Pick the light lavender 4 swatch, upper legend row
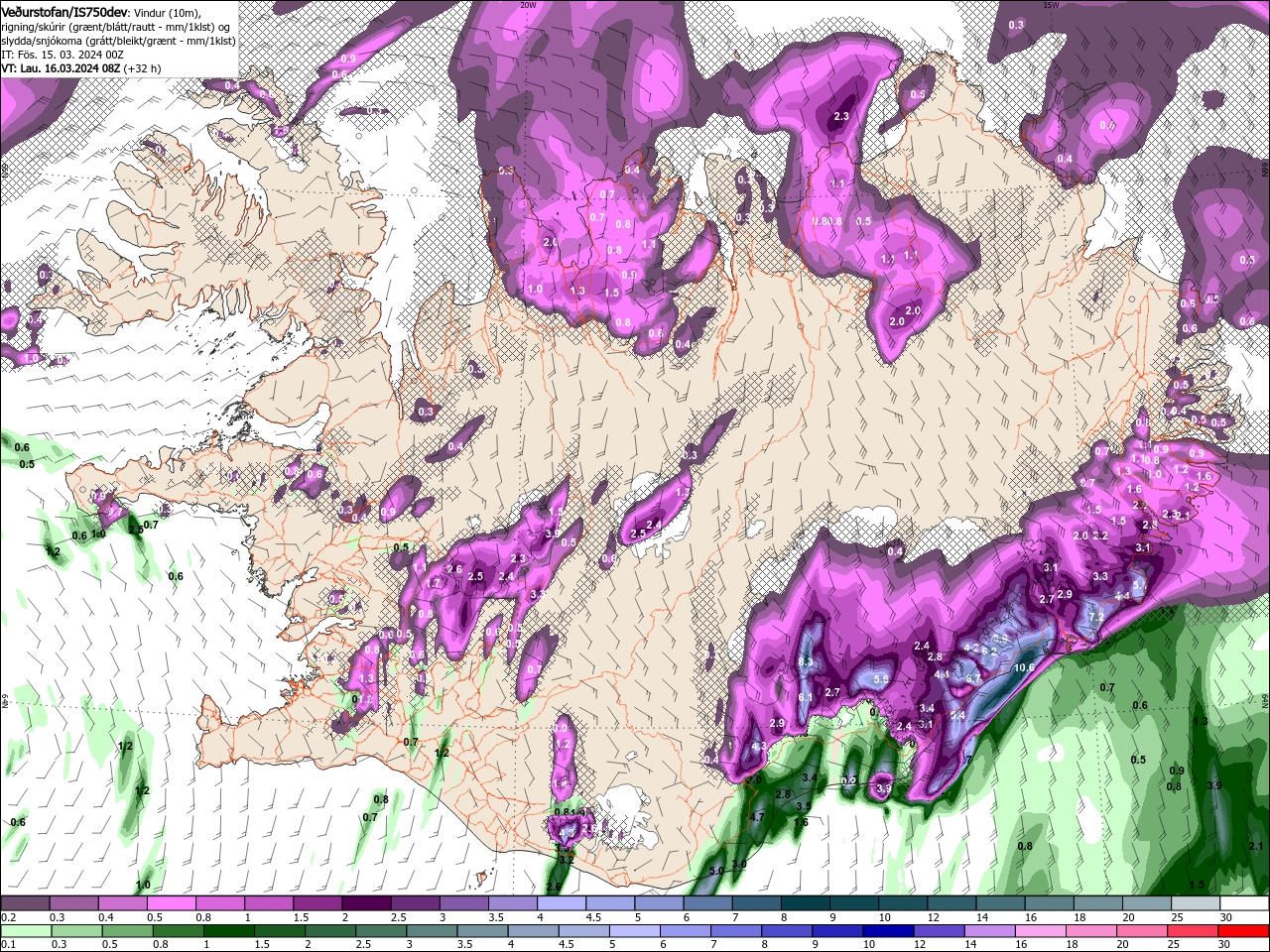Image resolution: width=1270 pixels, height=952 pixels. tap(561, 903)
